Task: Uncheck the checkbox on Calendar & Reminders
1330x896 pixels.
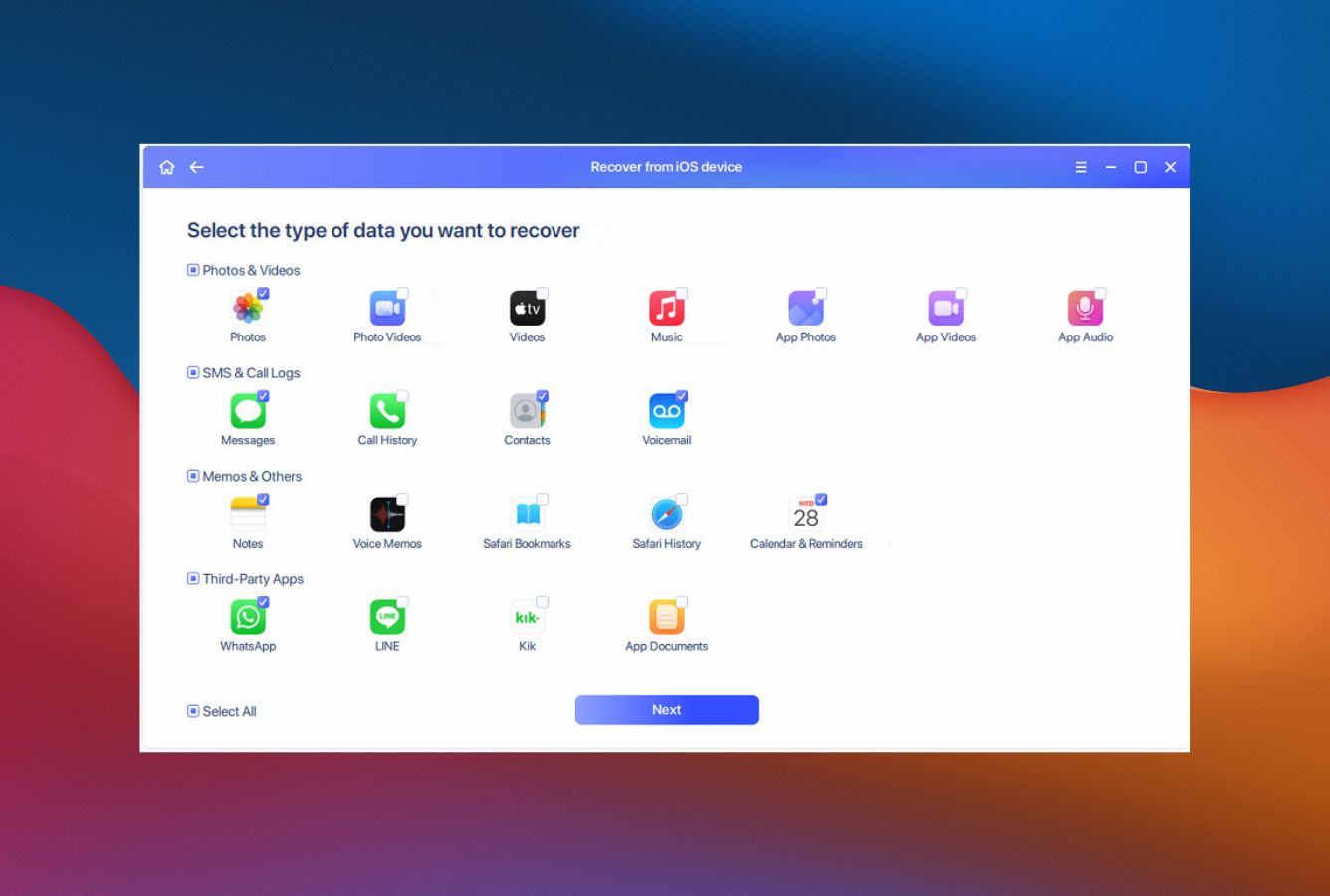Action: [x=821, y=500]
